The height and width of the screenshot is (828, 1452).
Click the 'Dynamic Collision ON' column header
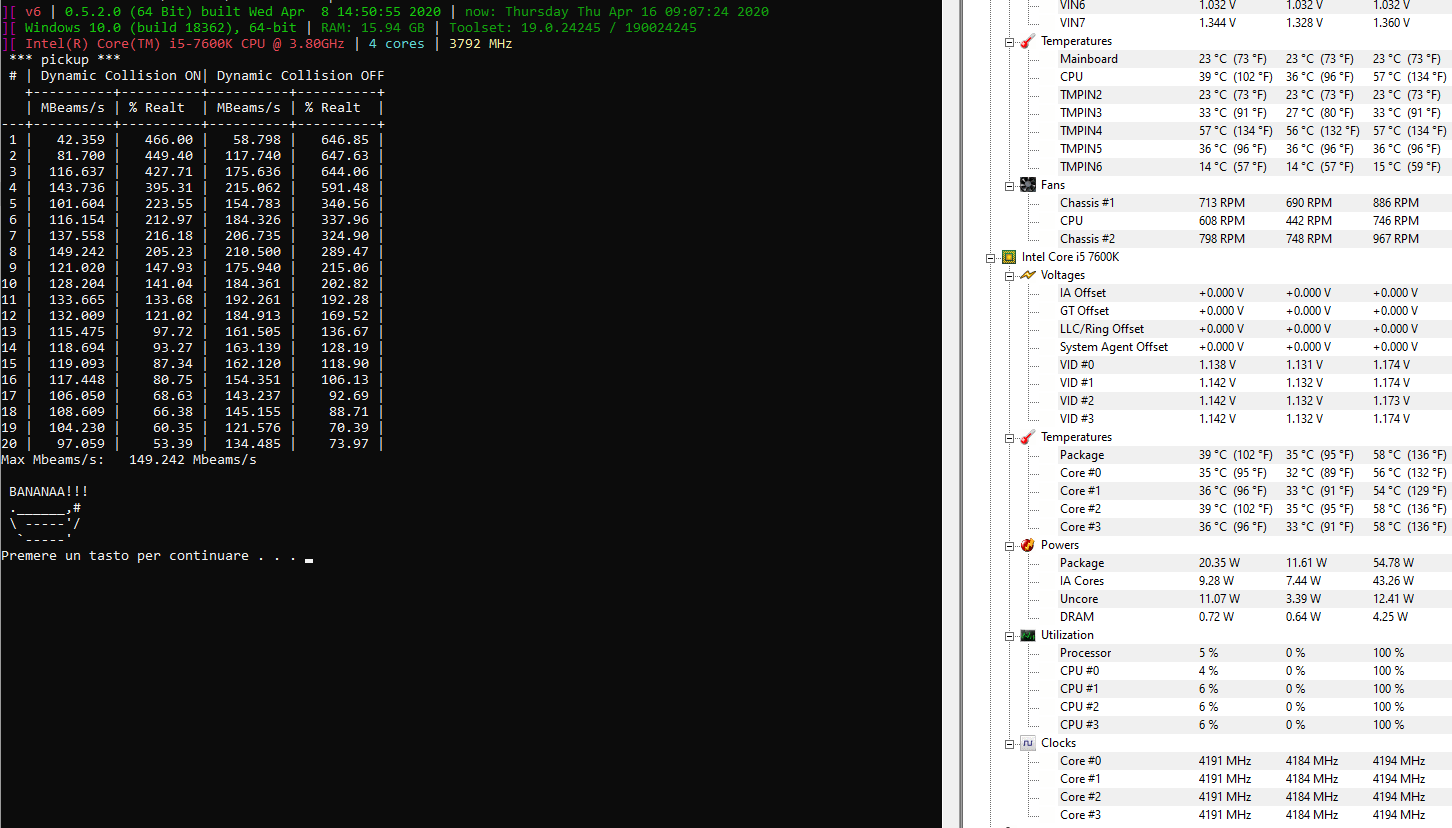pos(121,76)
